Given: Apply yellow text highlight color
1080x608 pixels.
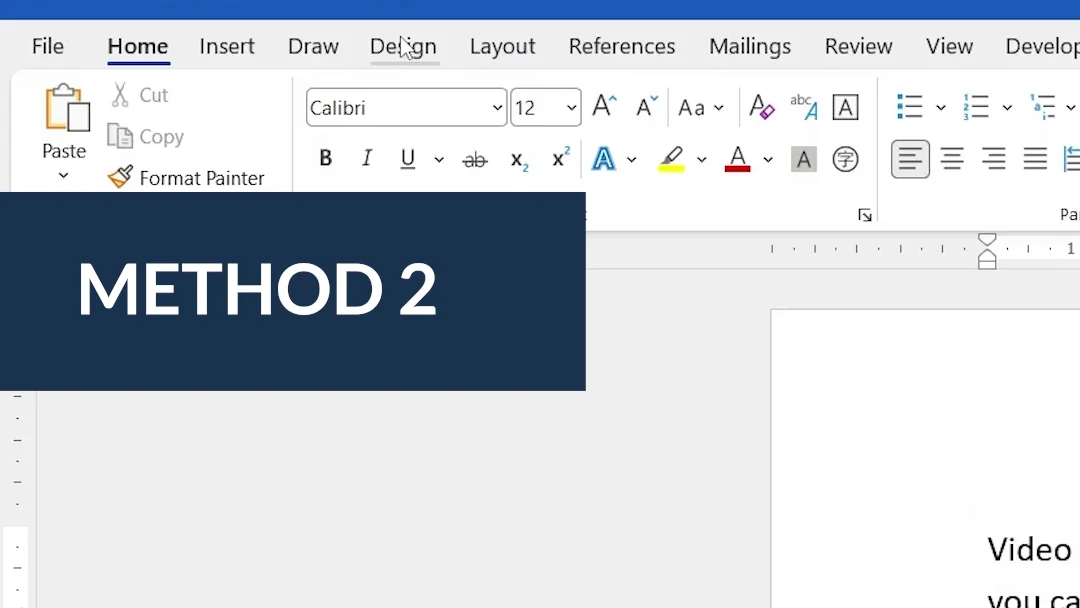Looking at the screenshot, I should point(672,159).
